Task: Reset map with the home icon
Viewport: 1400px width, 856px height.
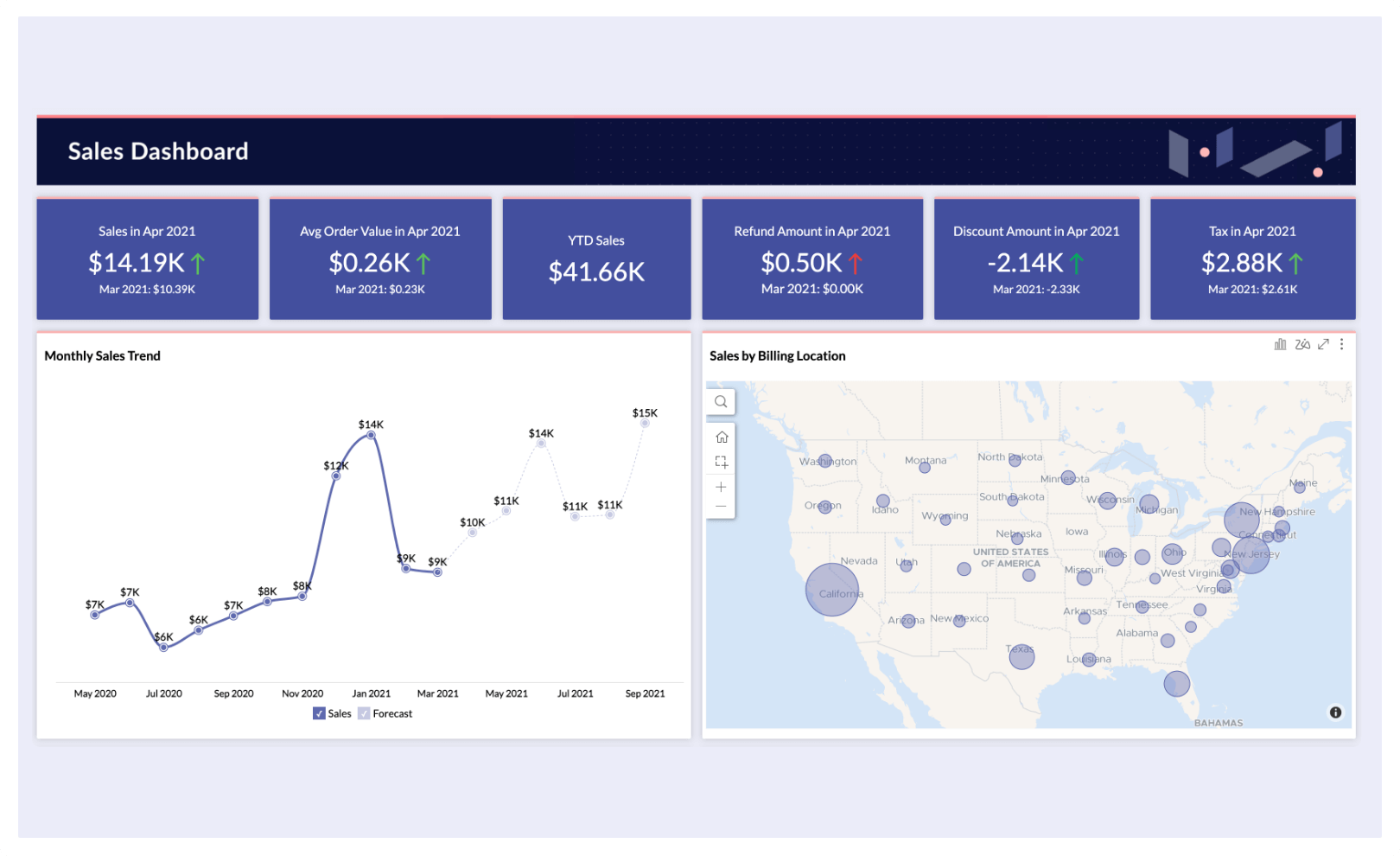Action: point(722,438)
